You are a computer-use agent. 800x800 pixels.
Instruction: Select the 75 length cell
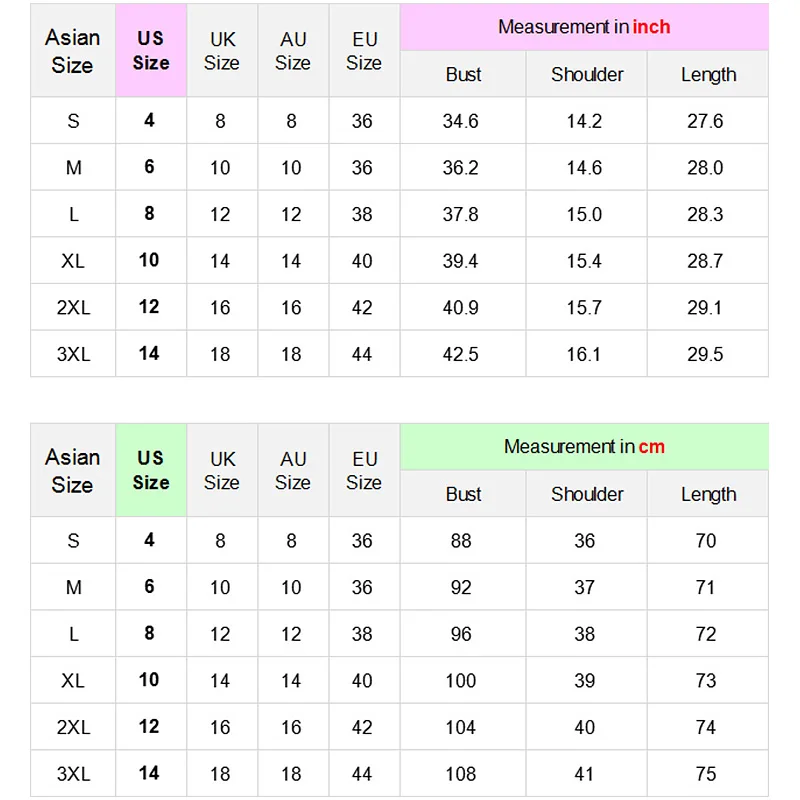706,774
